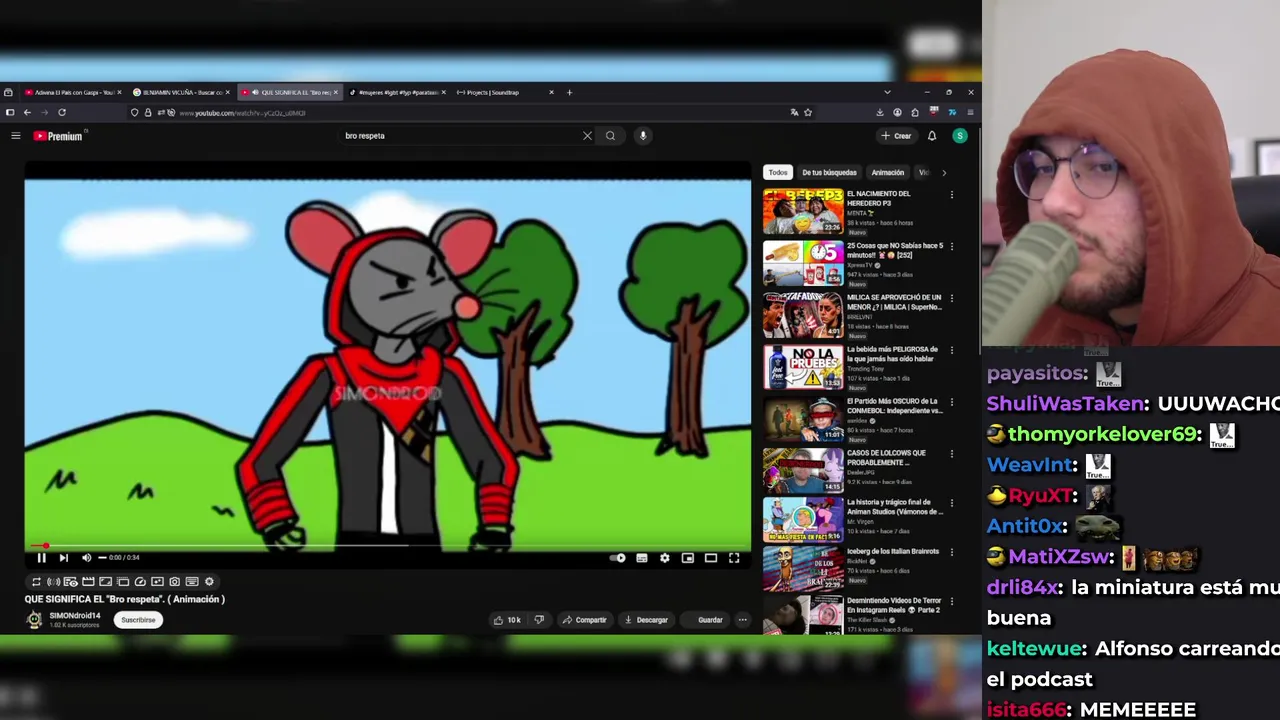
Task: Select the 'Animación' filter chip
Action: coord(887,173)
